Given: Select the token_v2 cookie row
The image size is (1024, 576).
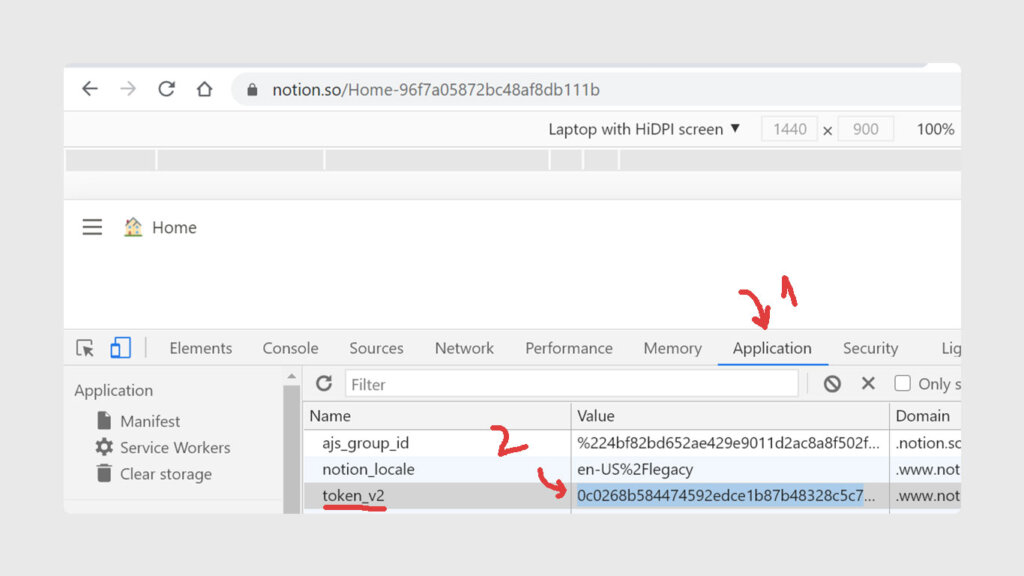Looking at the screenshot, I should coord(354,496).
